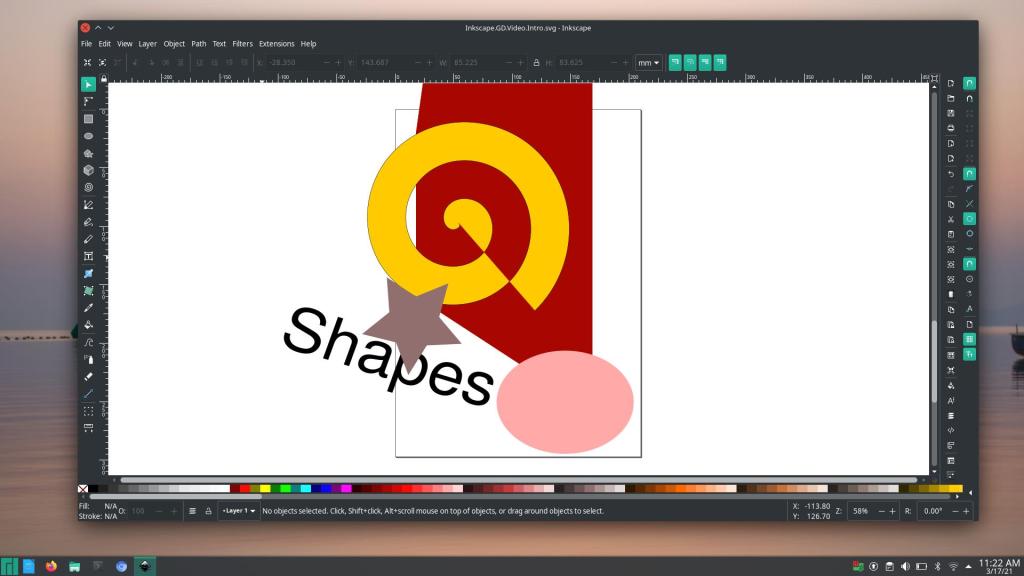The width and height of the screenshot is (1024, 576).
Task: Expand the Layer 1 dropdown
Action: pyautogui.click(x=238, y=511)
